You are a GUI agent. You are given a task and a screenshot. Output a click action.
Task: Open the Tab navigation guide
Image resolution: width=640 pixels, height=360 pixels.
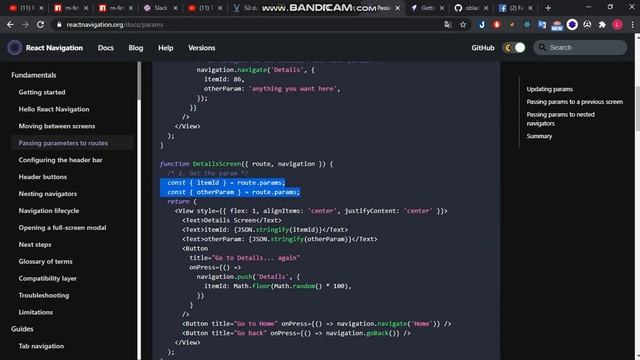coord(41,346)
